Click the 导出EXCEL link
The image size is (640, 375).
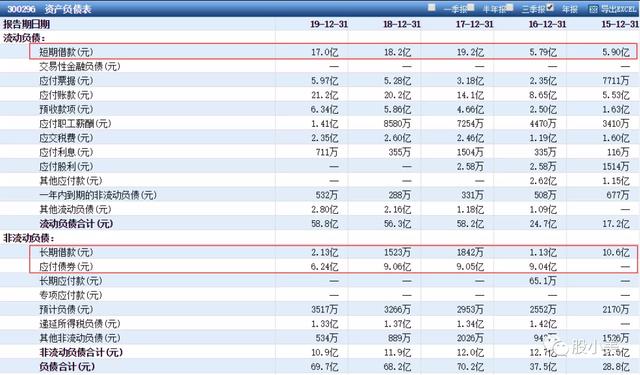pos(618,9)
